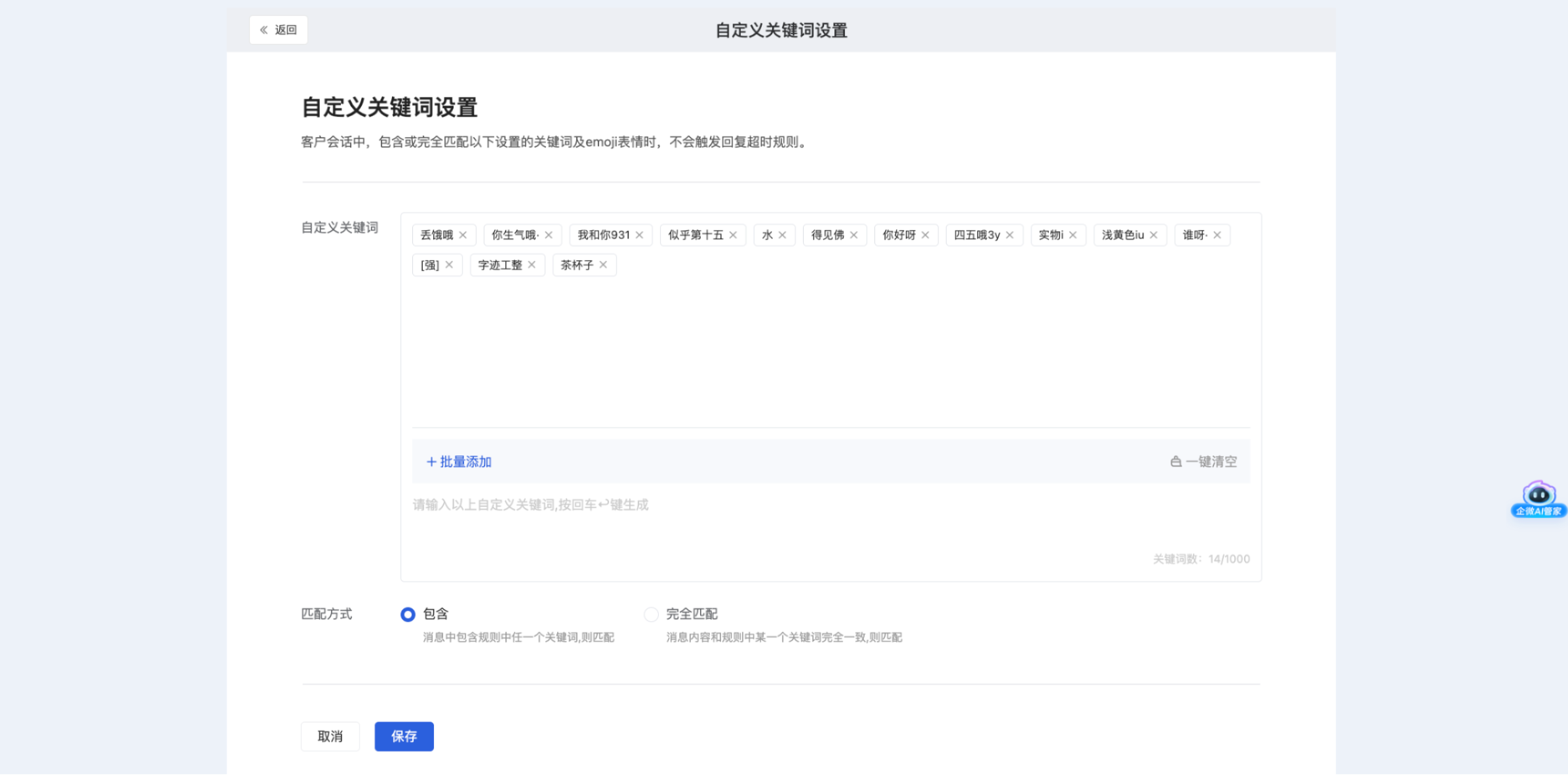
Task: Remove the 得见佛 keyword tag
Action: click(853, 235)
